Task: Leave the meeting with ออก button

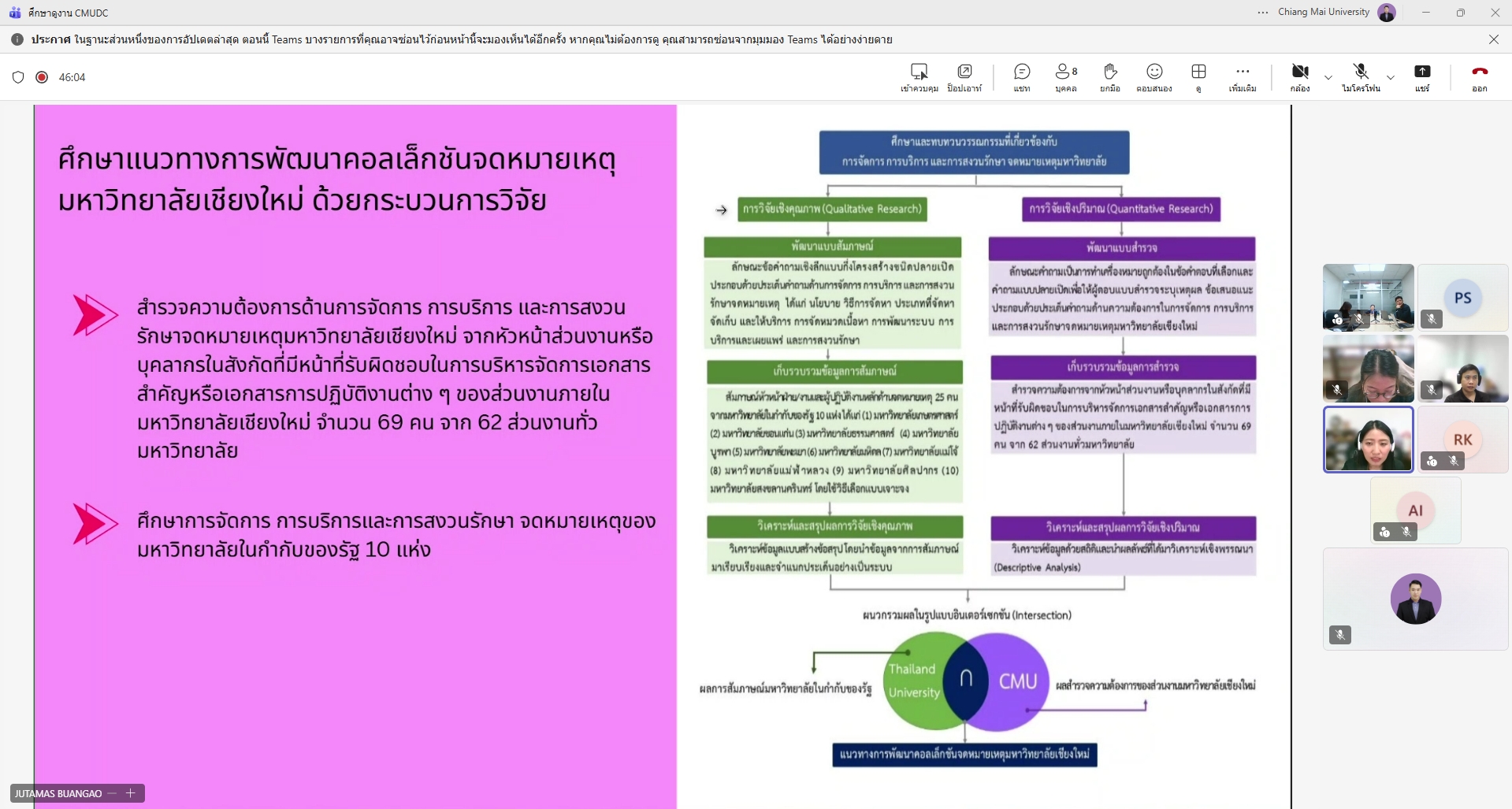Action: (1480, 77)
